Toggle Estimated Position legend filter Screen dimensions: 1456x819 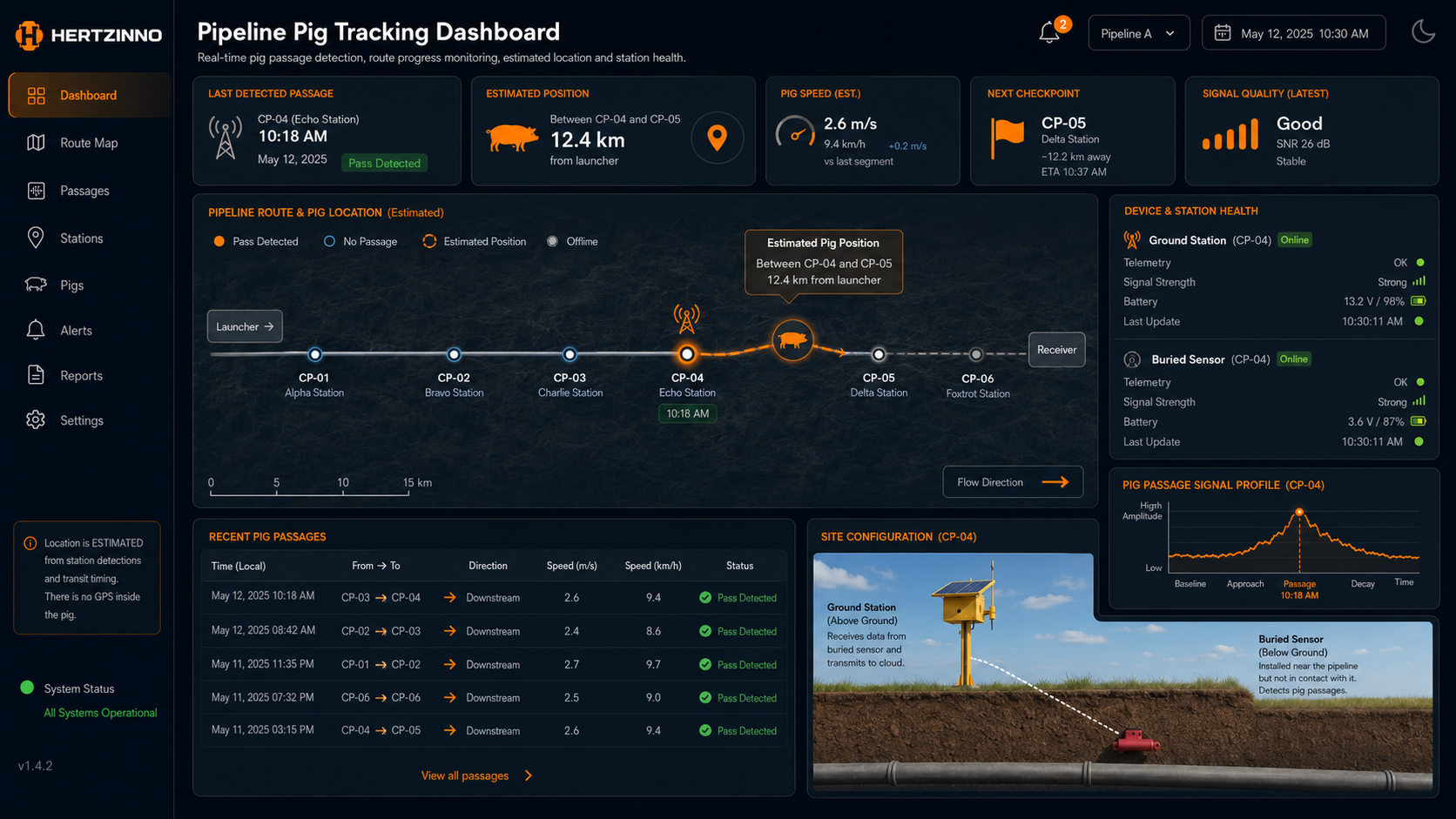(x=475, y=241)
